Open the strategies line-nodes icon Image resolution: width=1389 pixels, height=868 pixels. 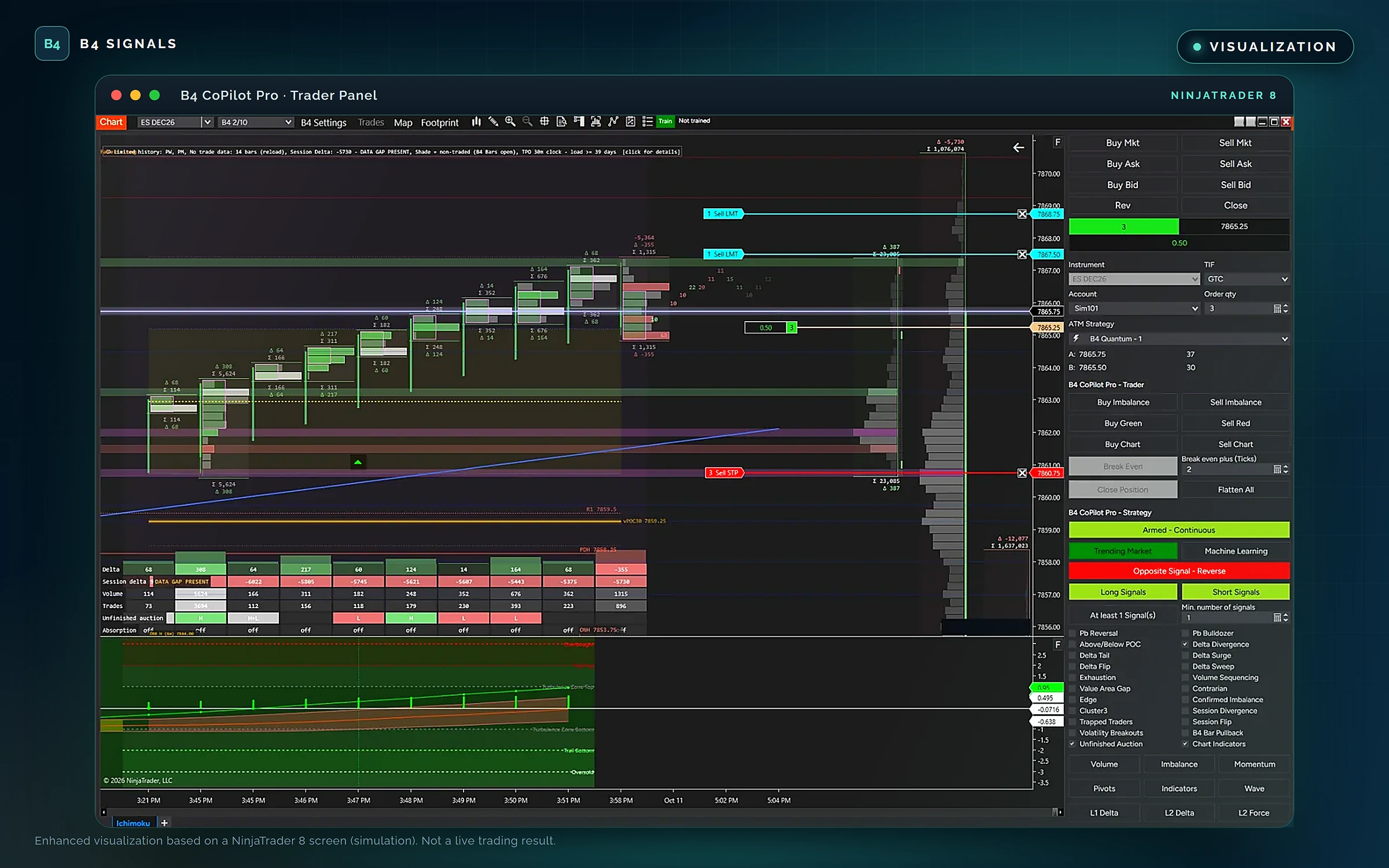coord(613,122)
